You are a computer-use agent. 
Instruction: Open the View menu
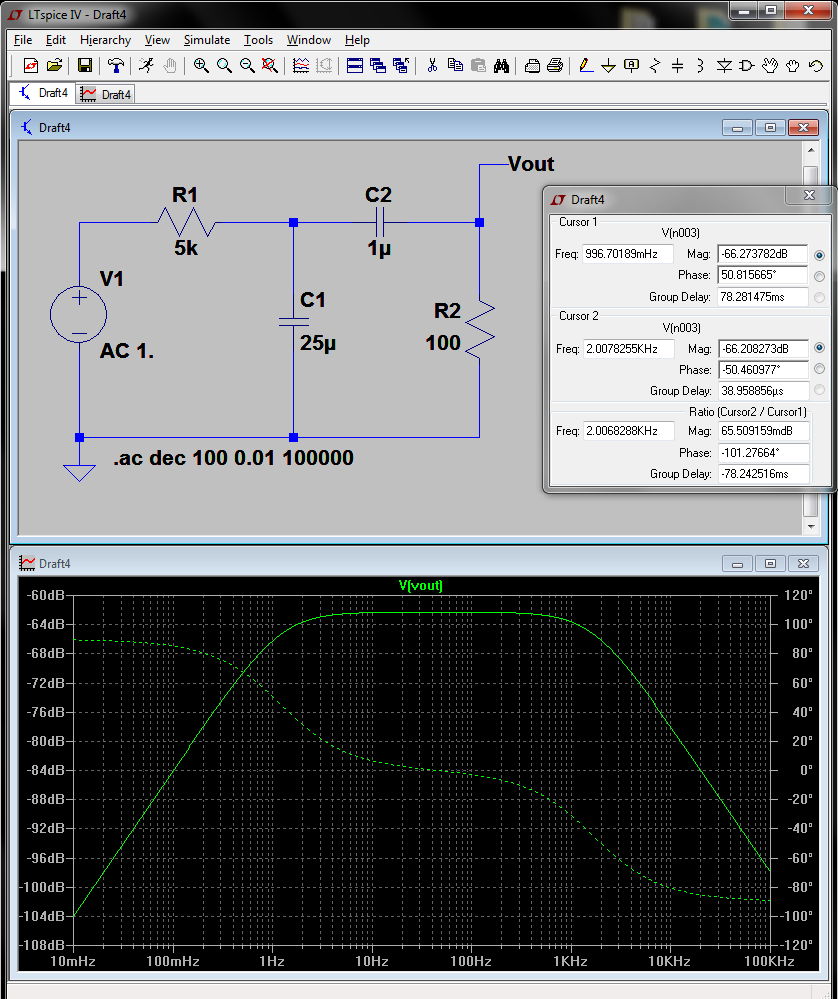tap(157, 40)
